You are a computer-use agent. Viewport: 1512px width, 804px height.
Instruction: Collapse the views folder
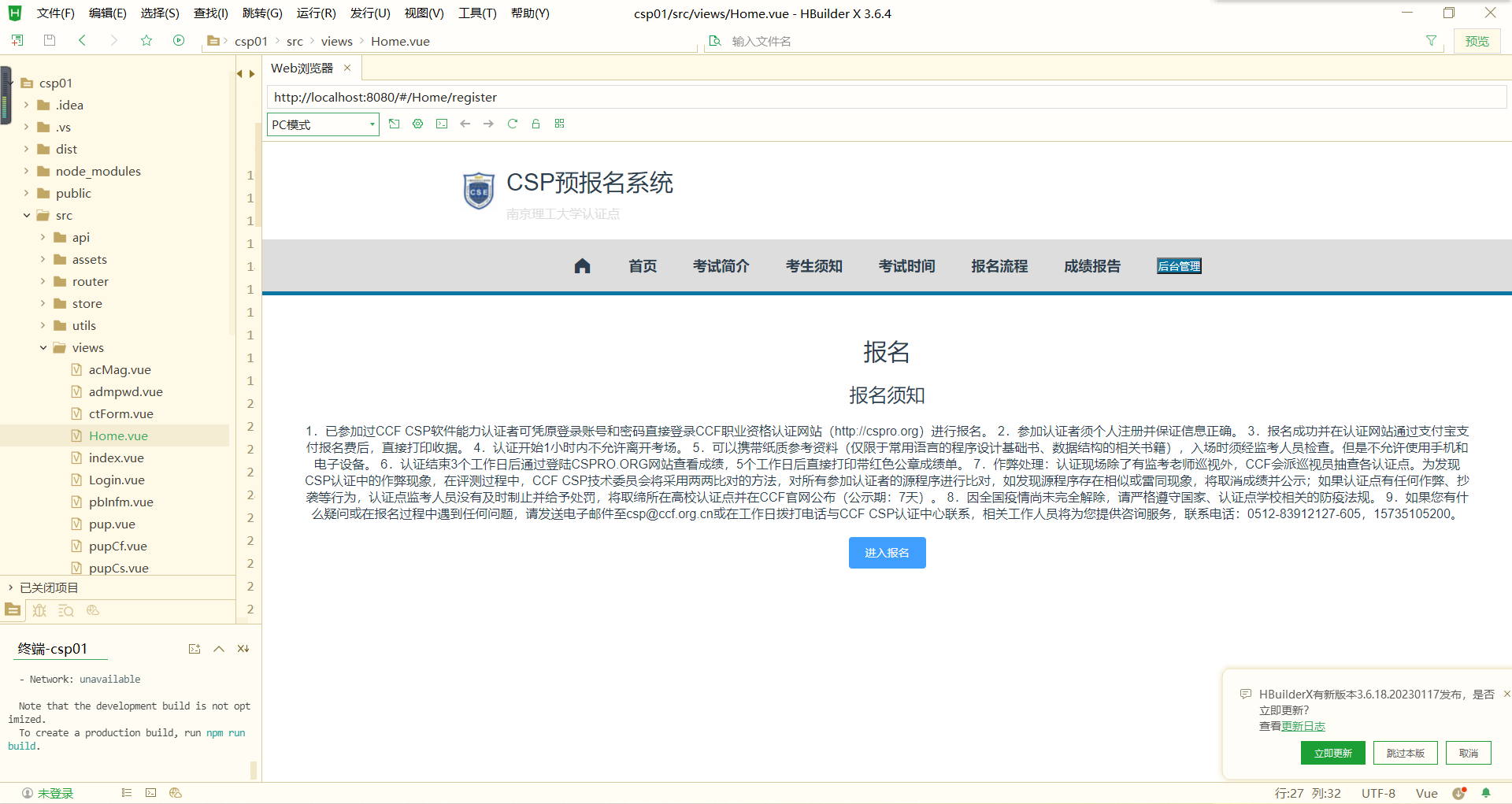tap(43, 347)
